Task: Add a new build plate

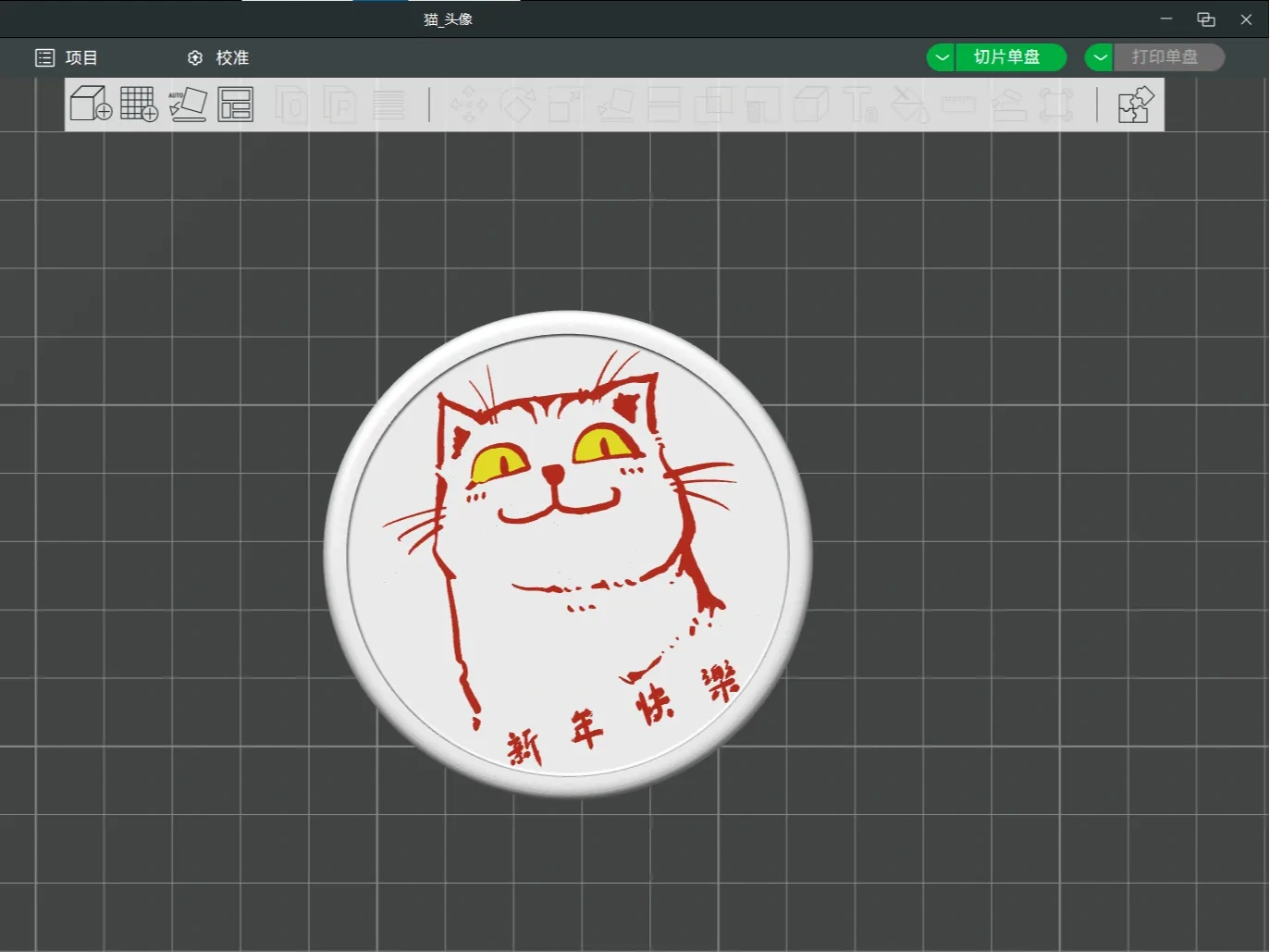Action: 138,104
